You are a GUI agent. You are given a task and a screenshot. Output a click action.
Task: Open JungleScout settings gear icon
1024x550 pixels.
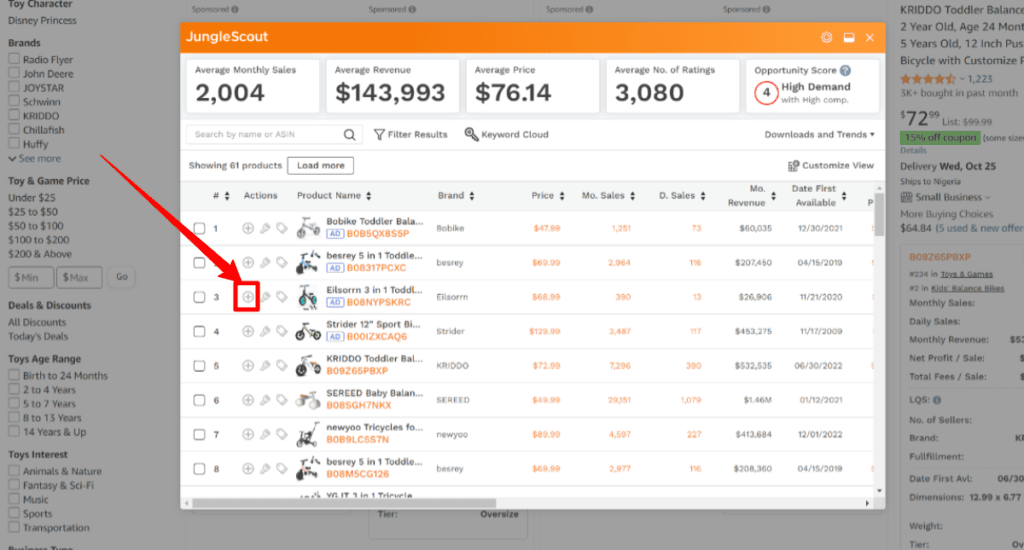(x=826, y=37)
